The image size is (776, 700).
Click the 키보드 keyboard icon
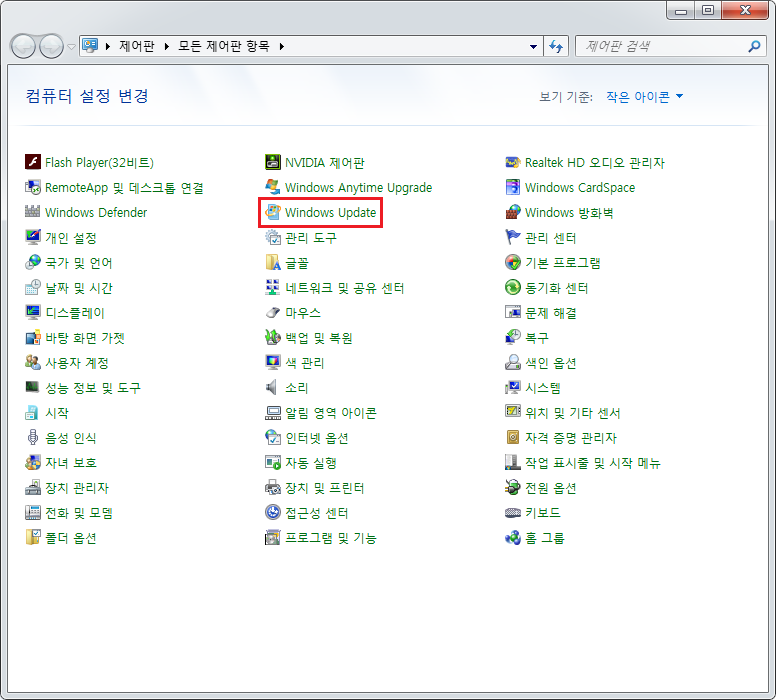pos(513,512)
